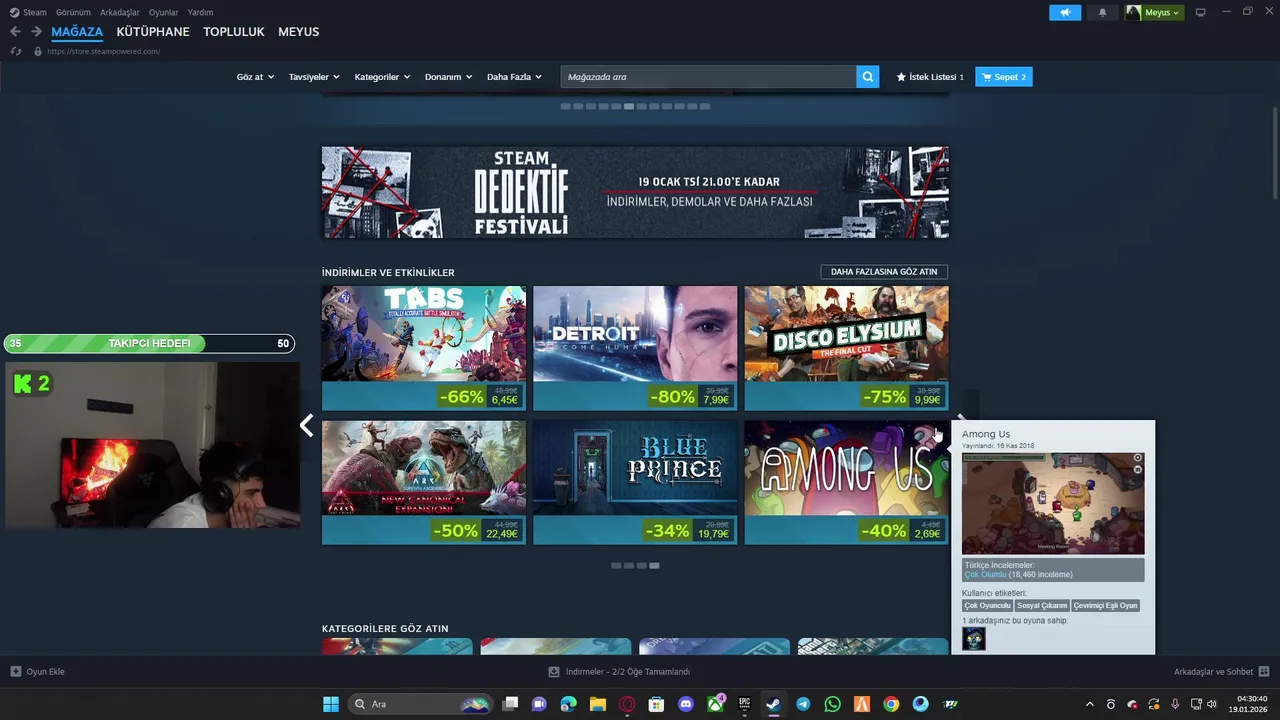Click the Sosyal Çıkarım tag
This screenshot has height=720, width=1280.
(1042, 605)
